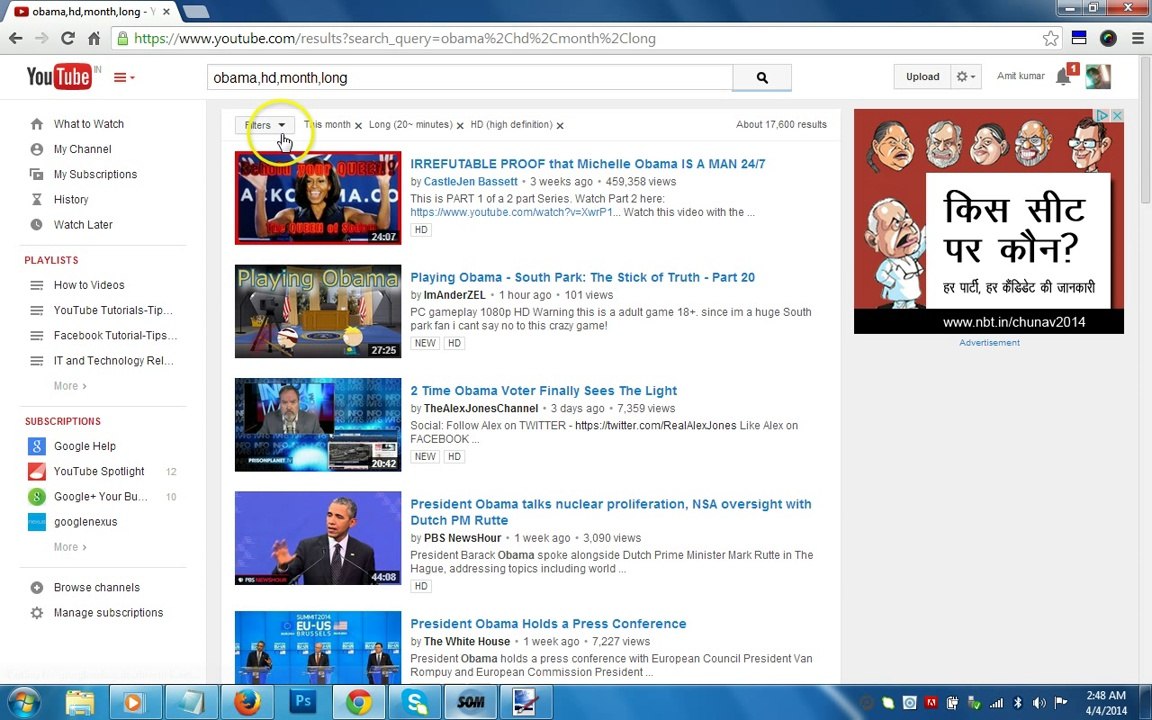Reload the page
The height and width of the screenshot is (720, 1152).
pos(68,38)
